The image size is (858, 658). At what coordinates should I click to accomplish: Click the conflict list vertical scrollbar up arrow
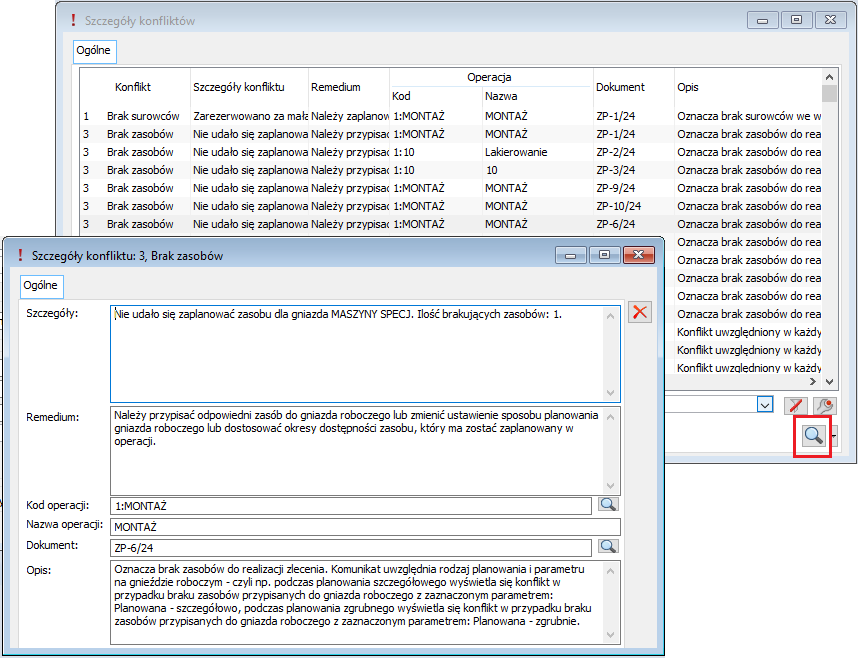[829, 77]
